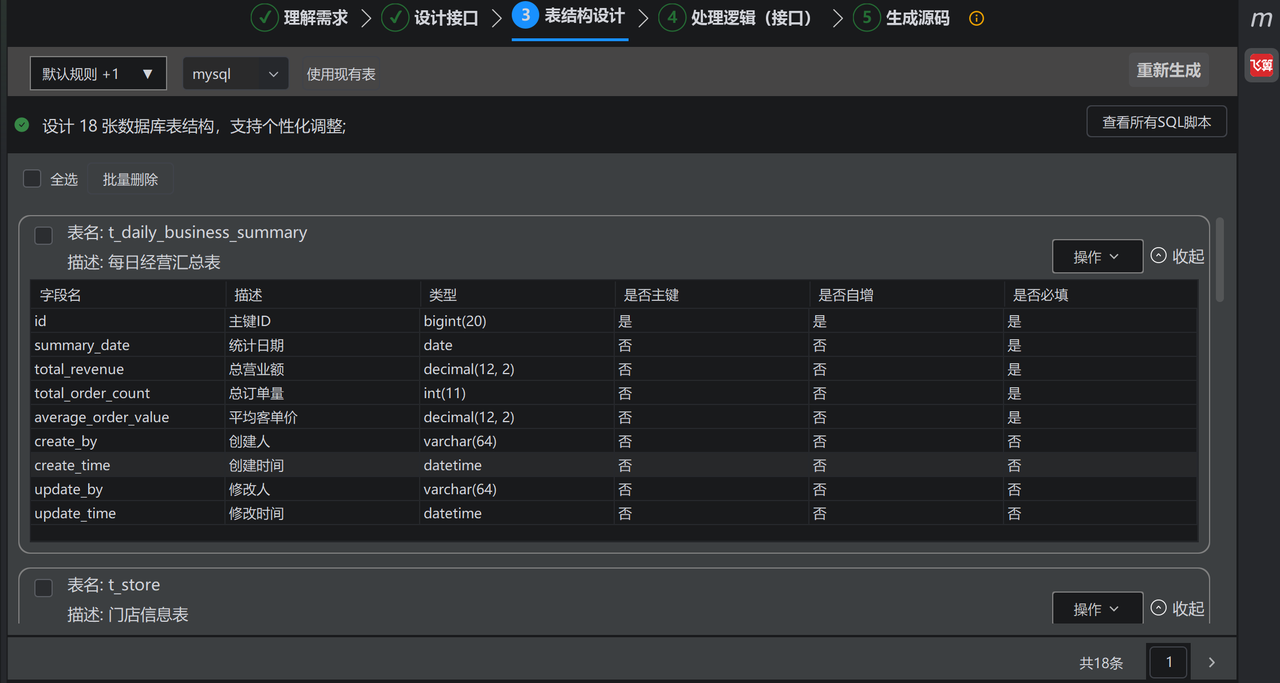Screen dimensions: 1280x683
Task: Click the update_by field cell
Action: point(128,489)
